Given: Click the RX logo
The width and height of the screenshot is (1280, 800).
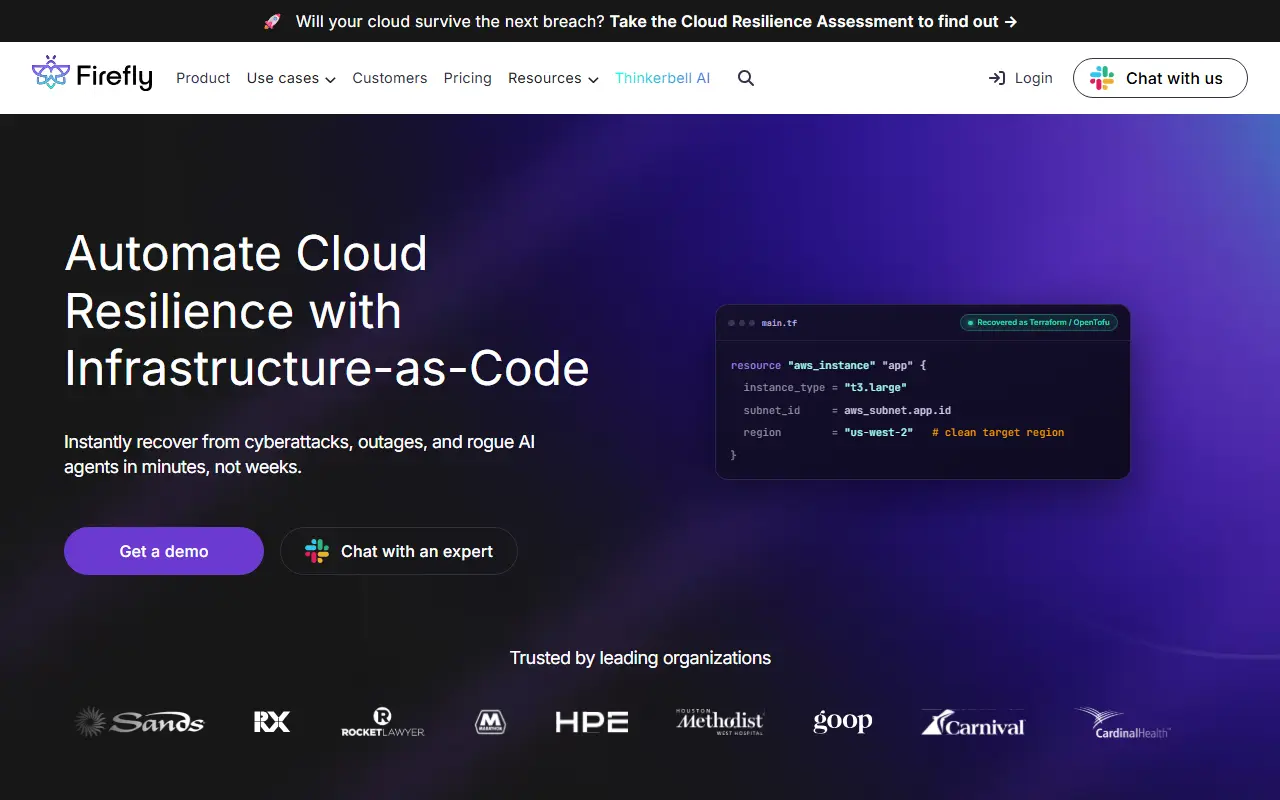Looking at the screenshot, I should tap(272, 721).
